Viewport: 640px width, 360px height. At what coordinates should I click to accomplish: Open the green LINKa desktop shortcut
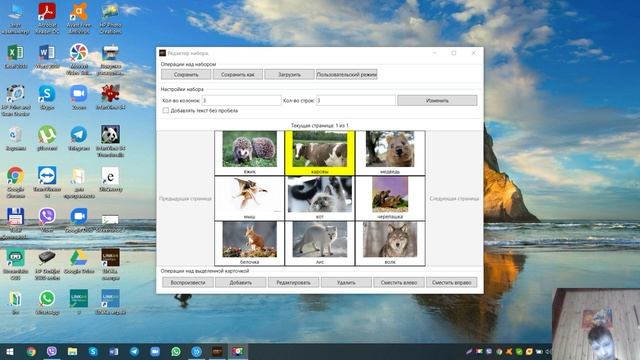[x=79, y=302]
